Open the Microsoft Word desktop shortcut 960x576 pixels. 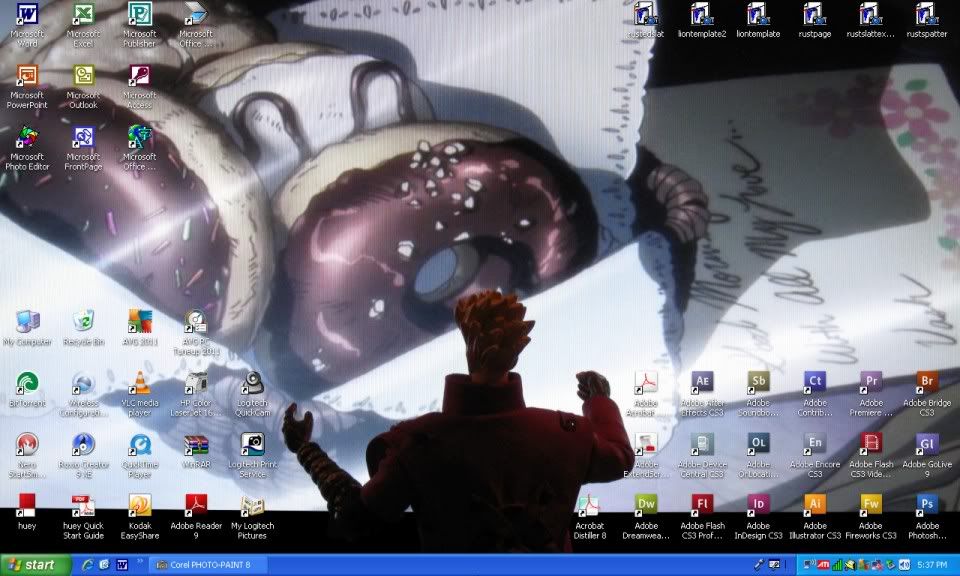(27, 14)
